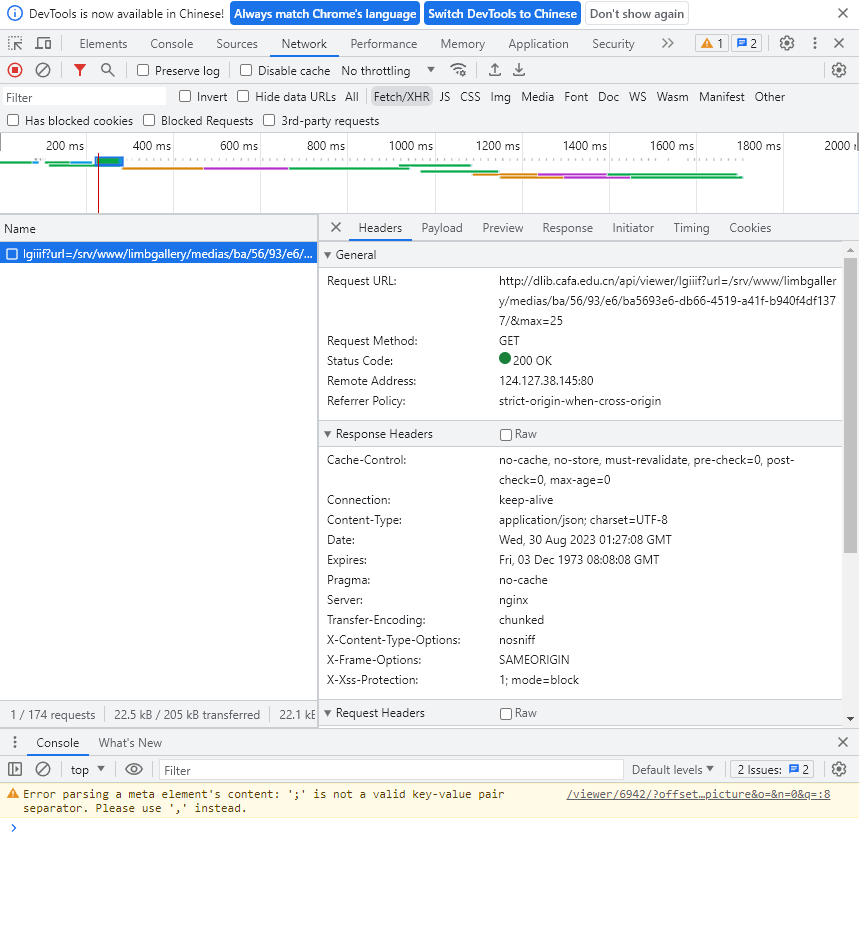859x928 pixels.
Task: Click the Import HAR file upload icon
Action: (x=495, y=70)
